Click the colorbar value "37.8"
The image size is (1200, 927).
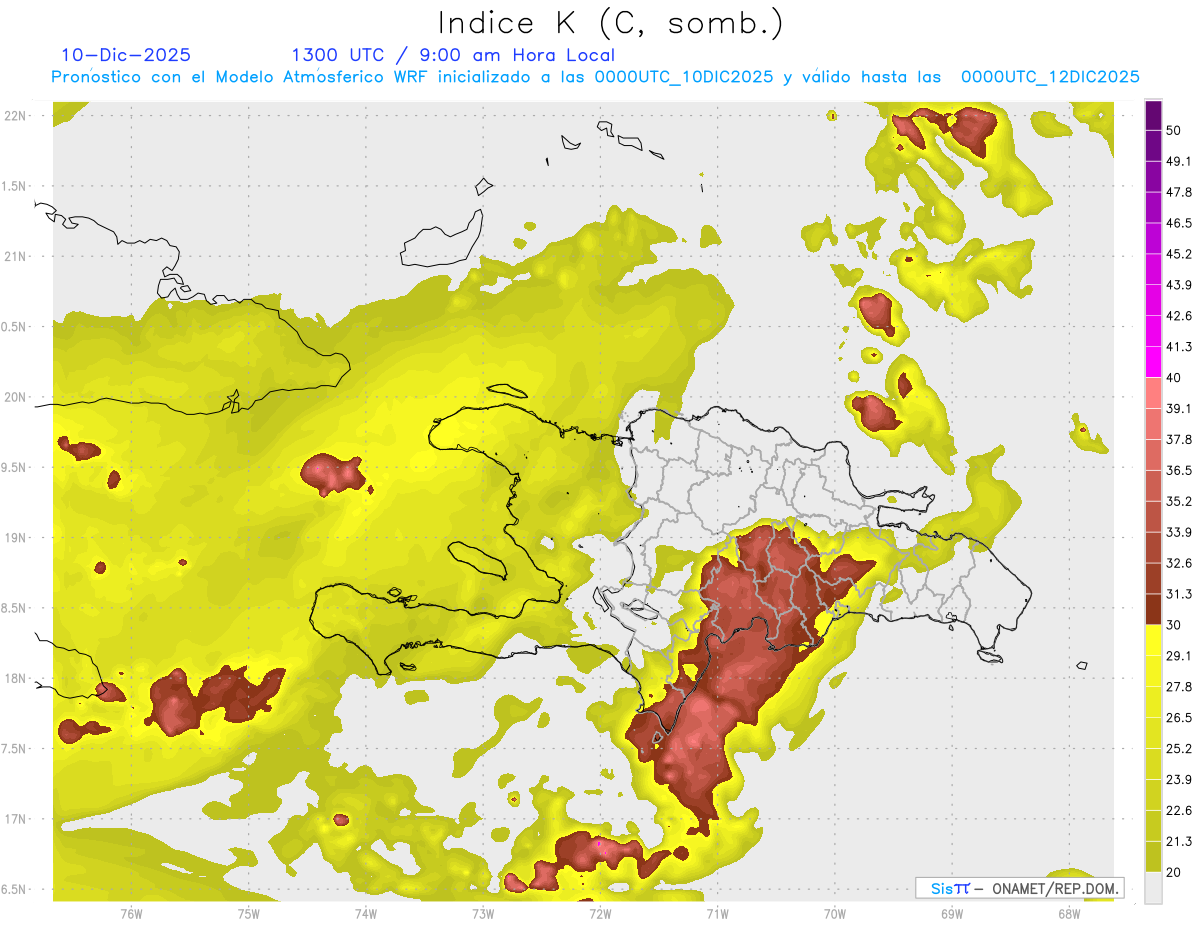pyautogui.click(x=1180, y=439)
